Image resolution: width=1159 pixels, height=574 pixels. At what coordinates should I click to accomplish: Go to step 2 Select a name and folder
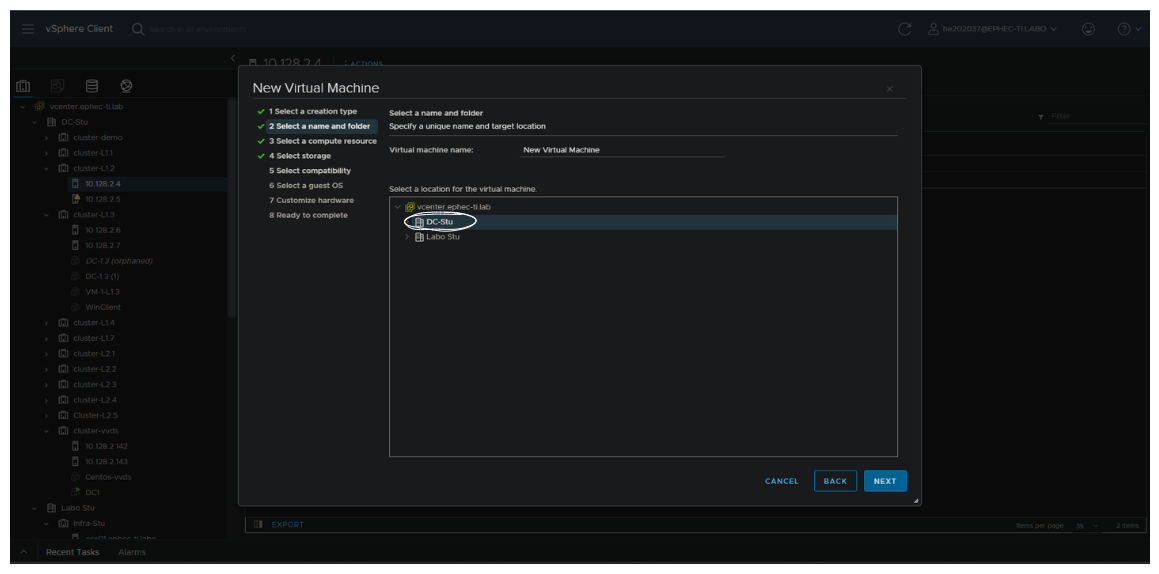(319, 126)
